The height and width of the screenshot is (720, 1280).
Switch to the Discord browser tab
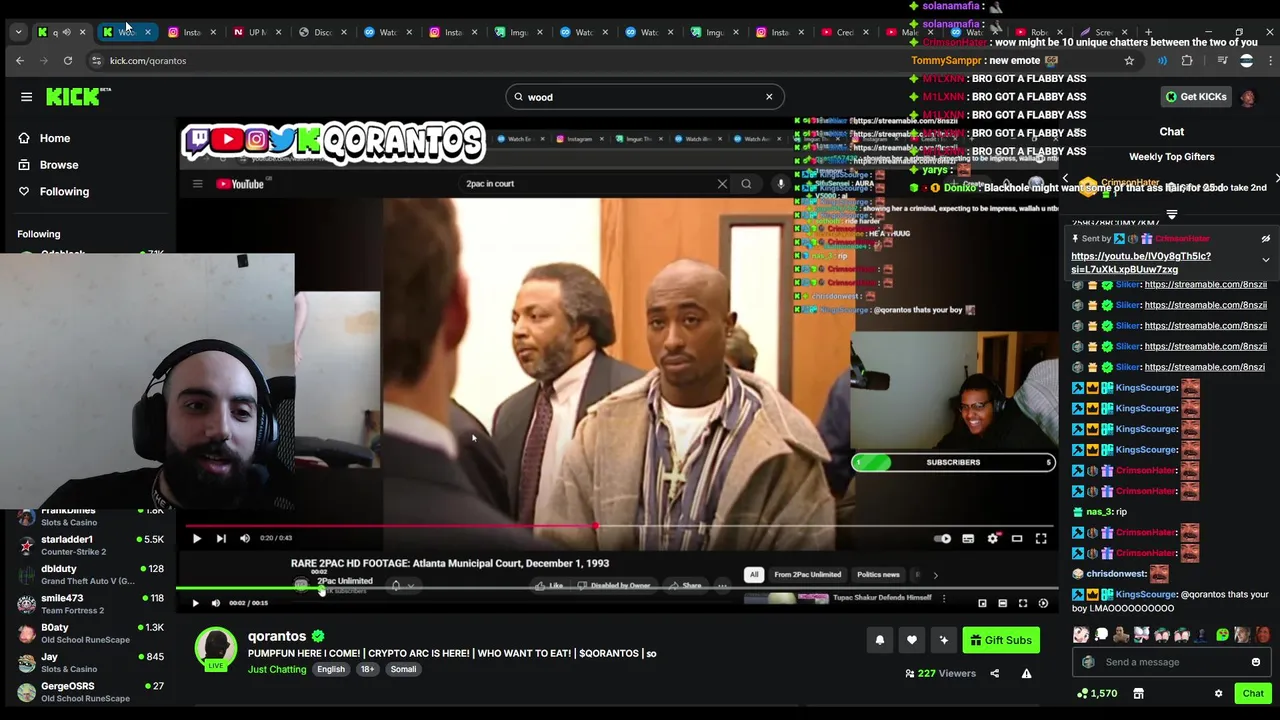pyautogui.click(x=323, y=32)
